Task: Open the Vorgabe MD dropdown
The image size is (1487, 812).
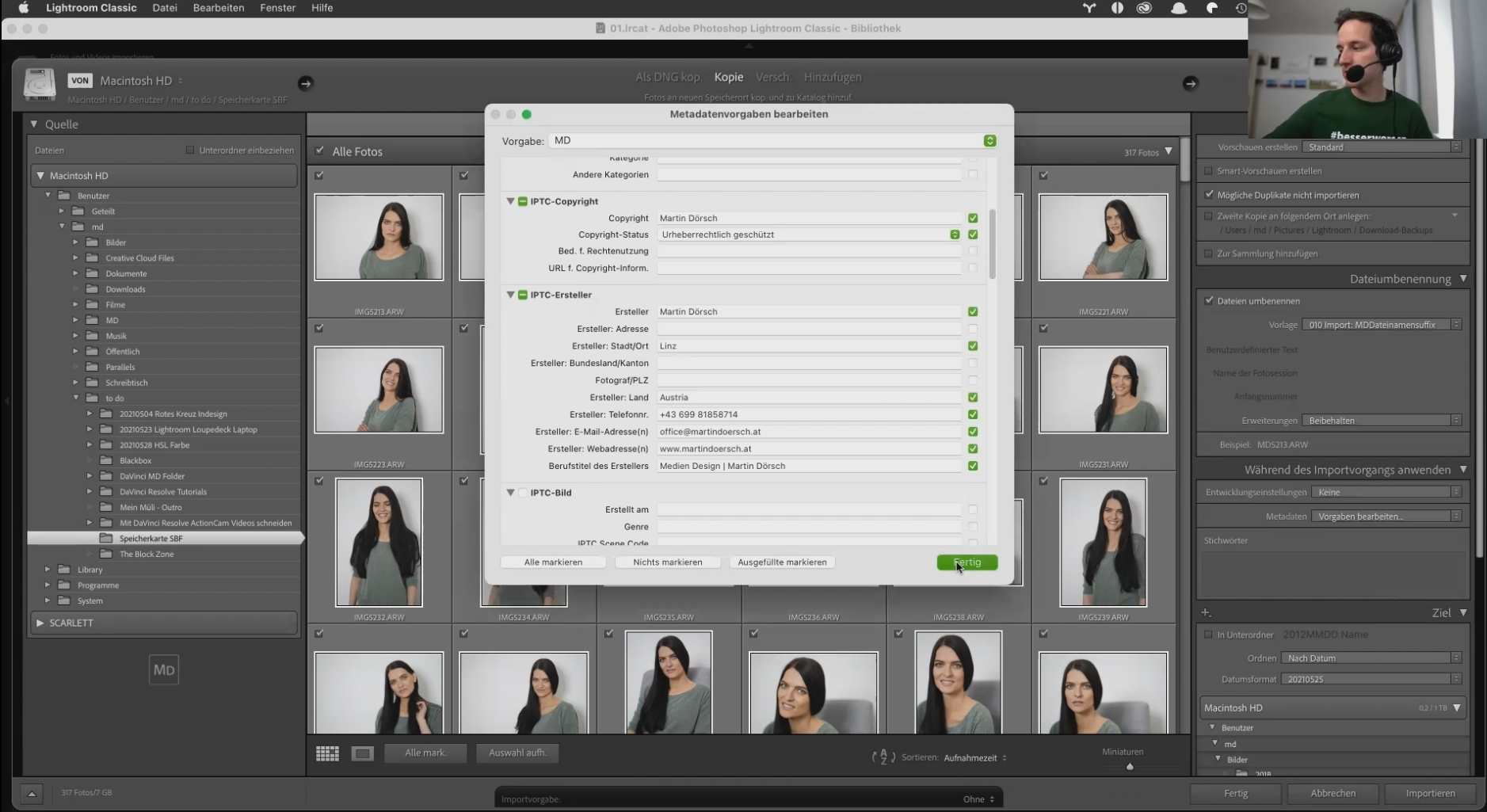Action: (989, 140)
